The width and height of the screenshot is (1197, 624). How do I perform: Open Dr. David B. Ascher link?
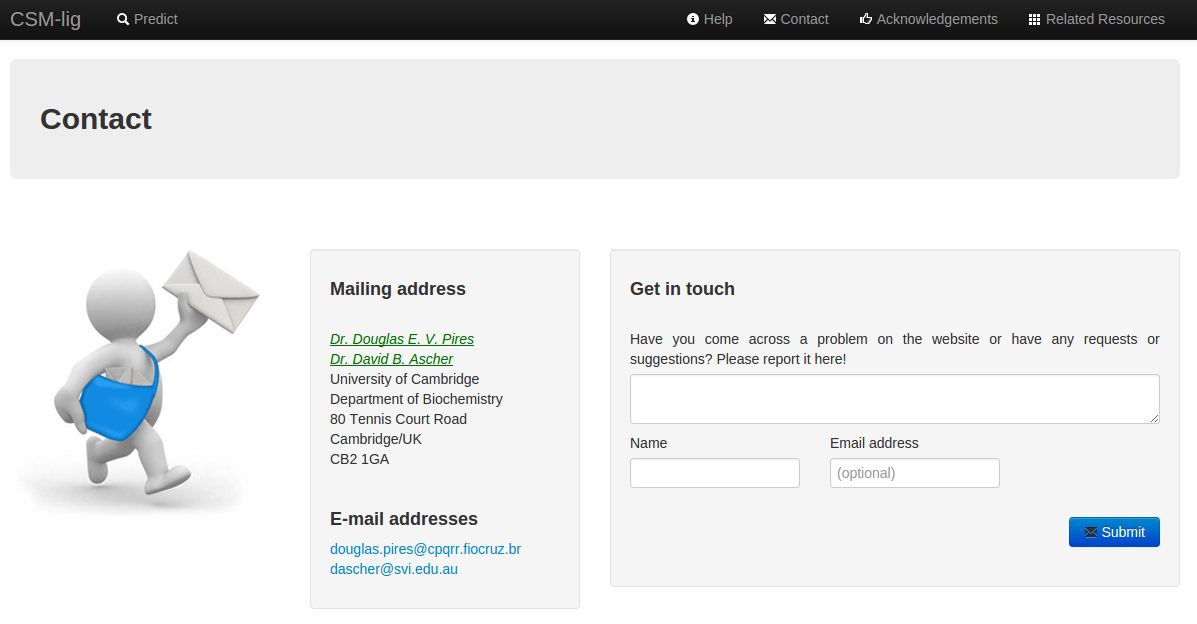(392, 359)
